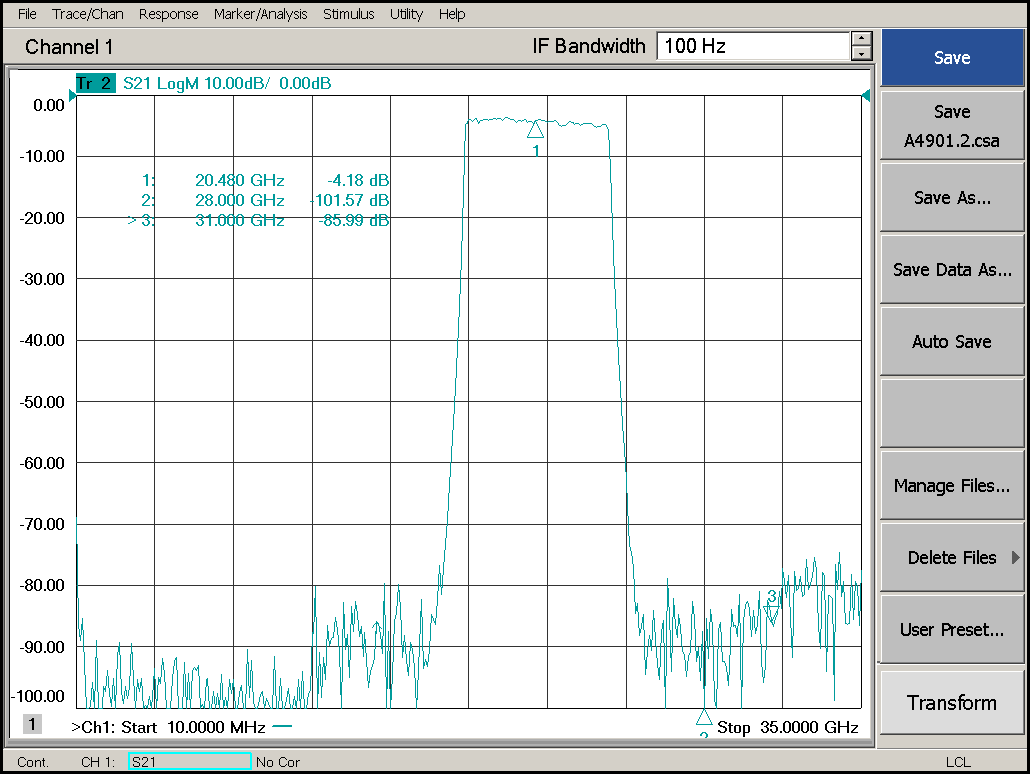The width and height of the screenshot is (1030, 774).
Task: Click the window 1 indicator box
Action: 32,724
